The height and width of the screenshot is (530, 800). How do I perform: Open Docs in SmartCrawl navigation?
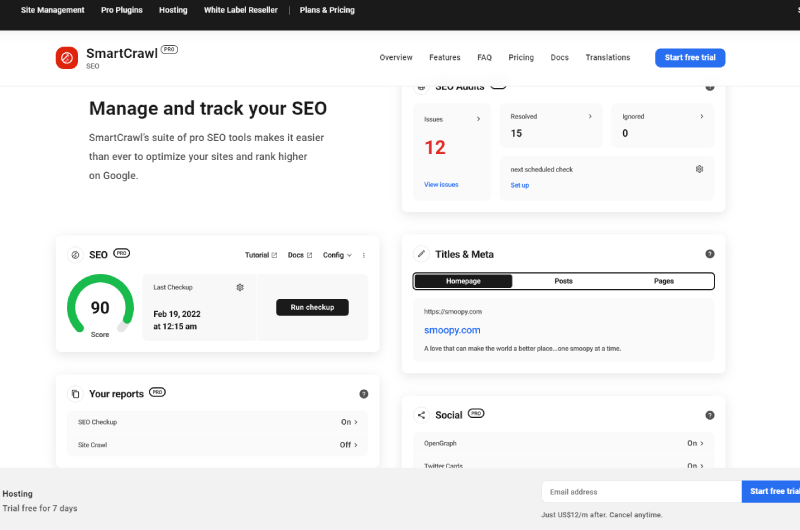(x=560, y=57)
